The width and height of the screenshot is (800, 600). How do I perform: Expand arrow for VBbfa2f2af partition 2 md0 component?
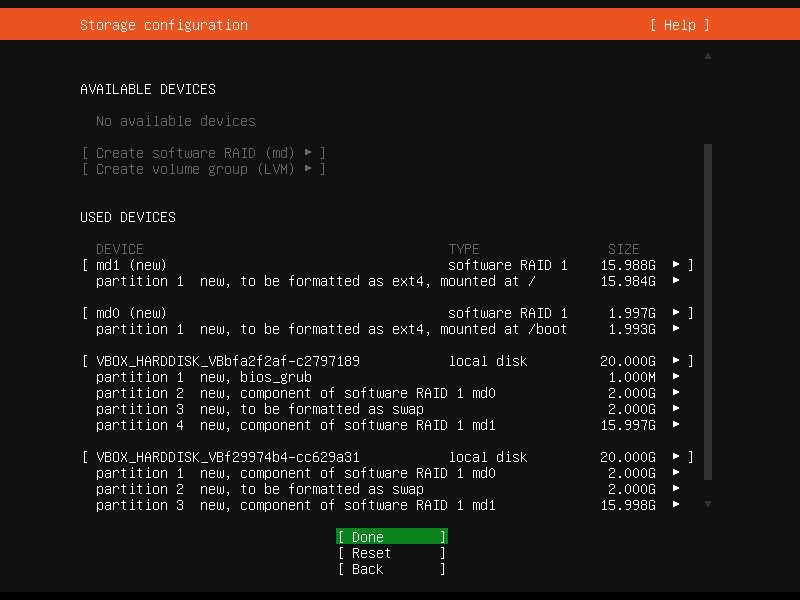point(676,392)
